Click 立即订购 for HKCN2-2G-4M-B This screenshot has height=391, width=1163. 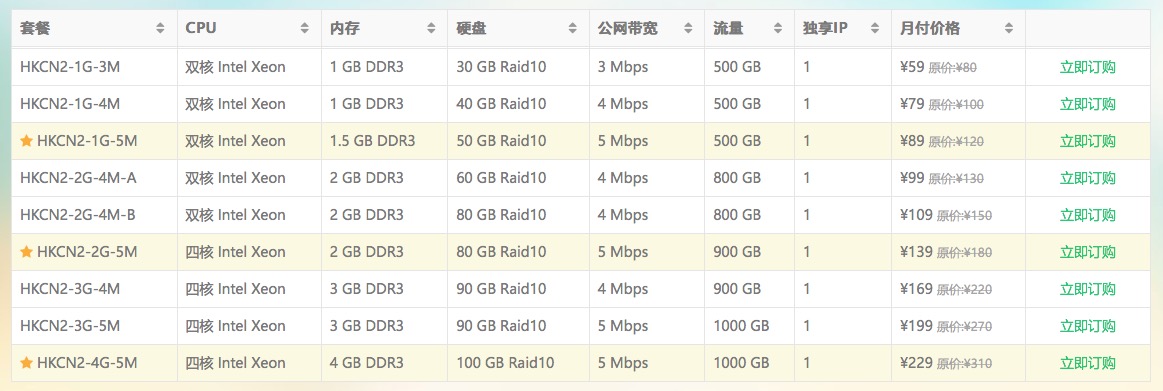tap(1087, 215)
